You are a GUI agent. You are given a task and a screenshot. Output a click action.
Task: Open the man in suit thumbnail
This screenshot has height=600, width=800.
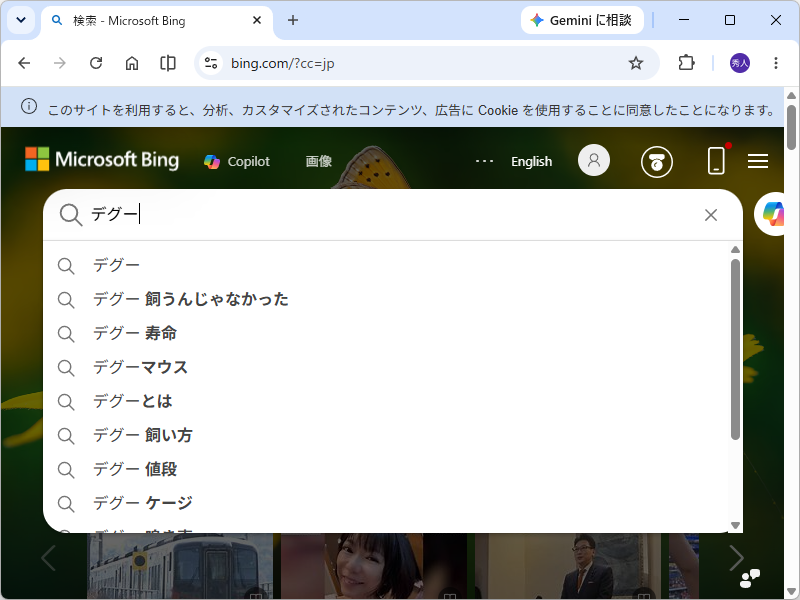[x=567, y=566]
